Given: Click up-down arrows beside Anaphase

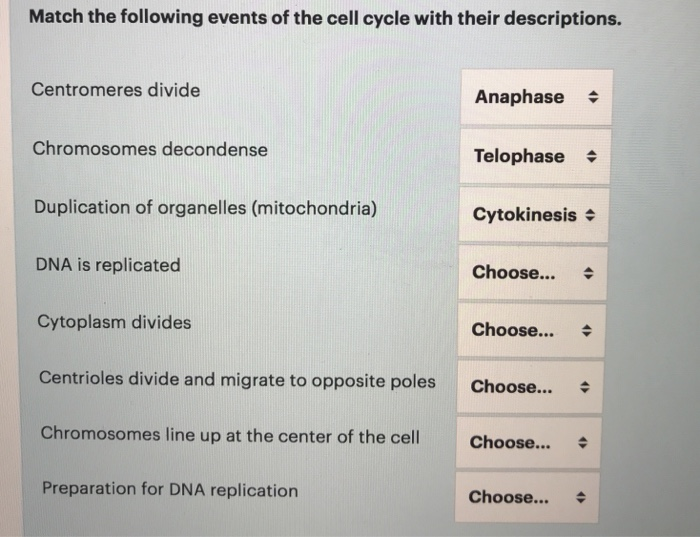Looking at the screenshot, I should coord(593,97).
